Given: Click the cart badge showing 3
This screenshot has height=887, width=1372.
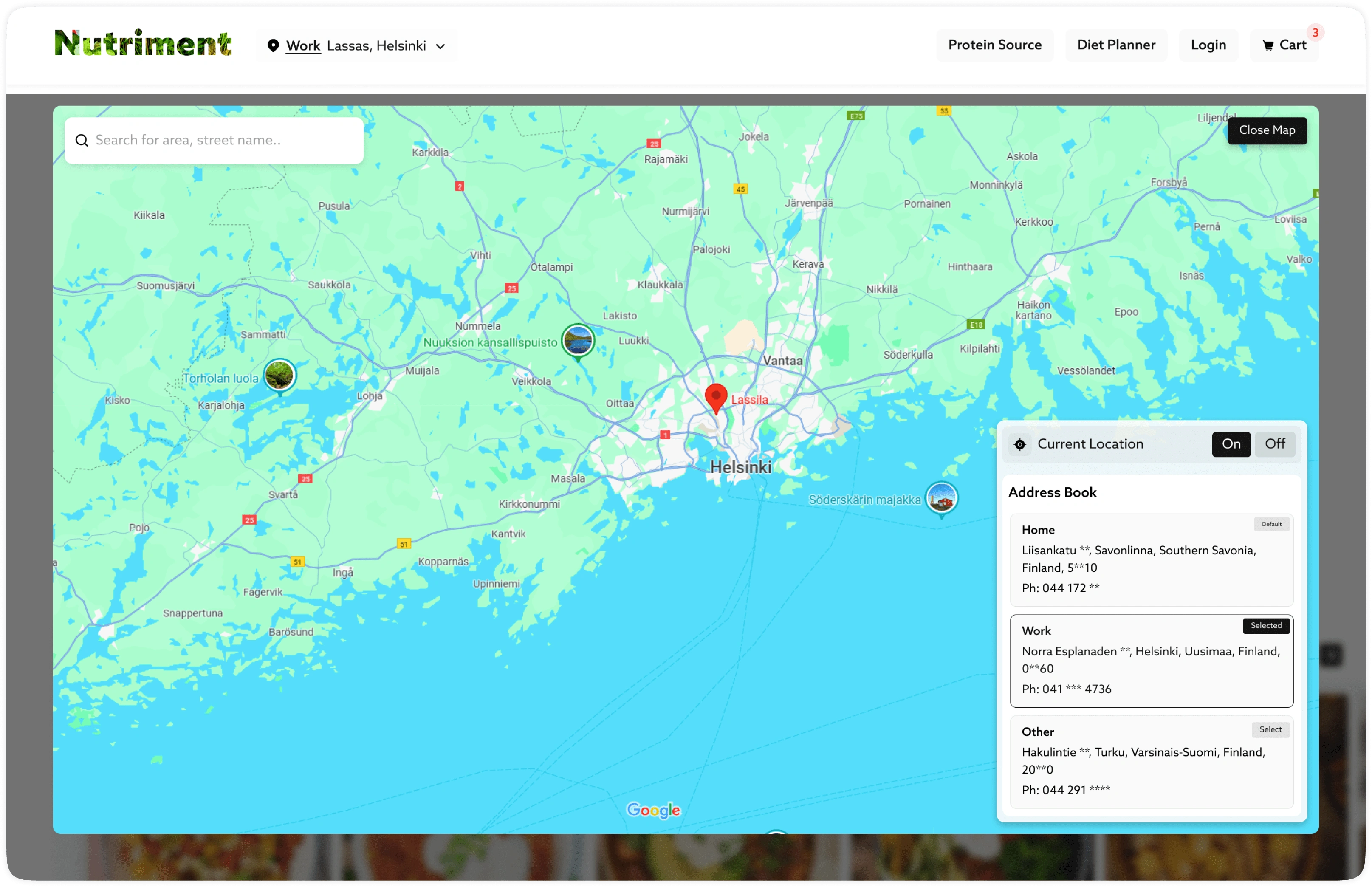Looking at the screenshot, I should coord(1315,32).
